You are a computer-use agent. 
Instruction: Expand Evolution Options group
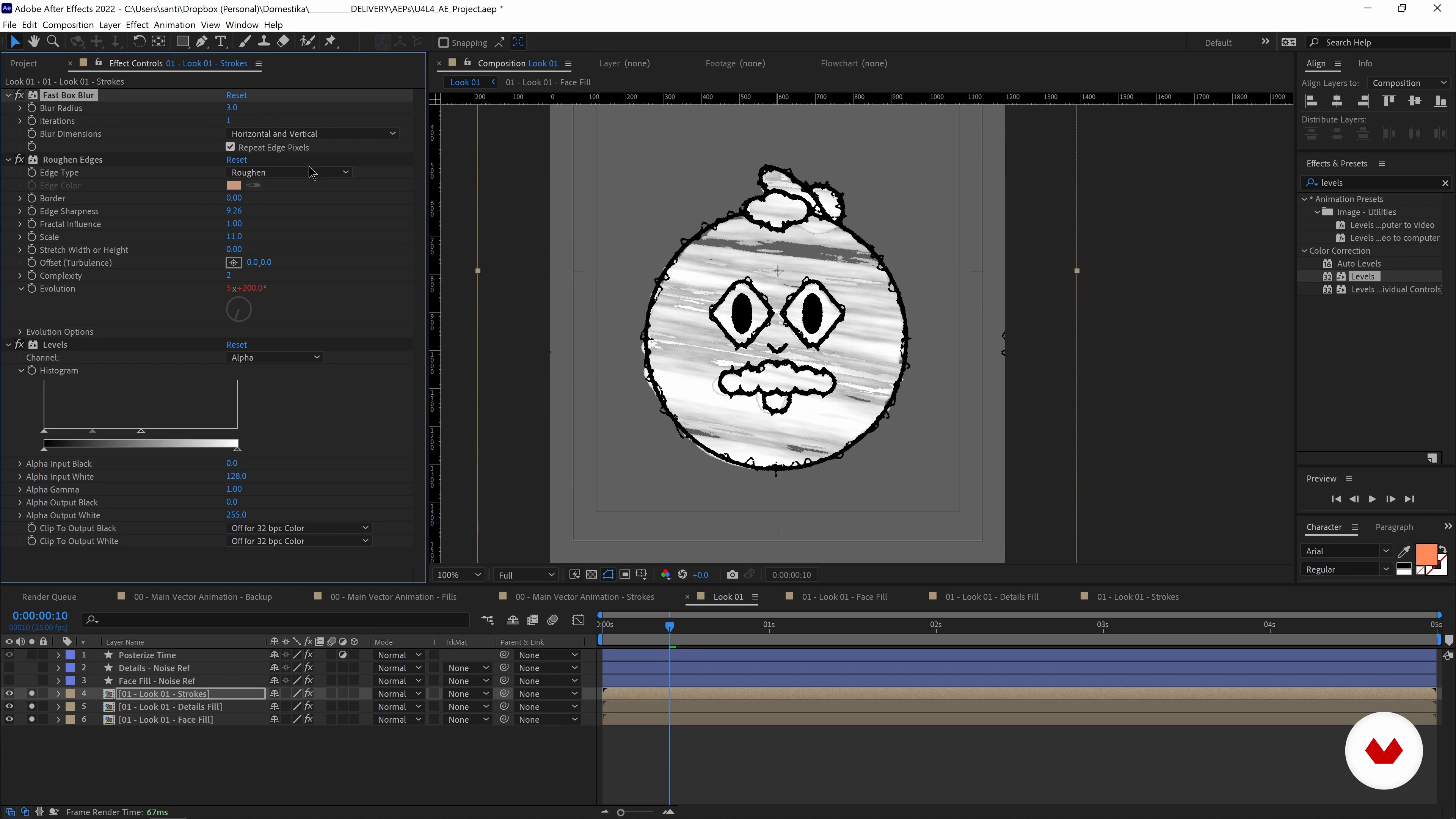coord(20,332)
